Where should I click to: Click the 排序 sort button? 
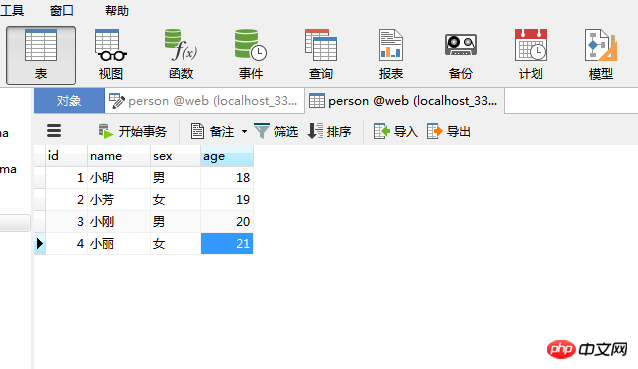pyautogui.click(x=330, y=131)
